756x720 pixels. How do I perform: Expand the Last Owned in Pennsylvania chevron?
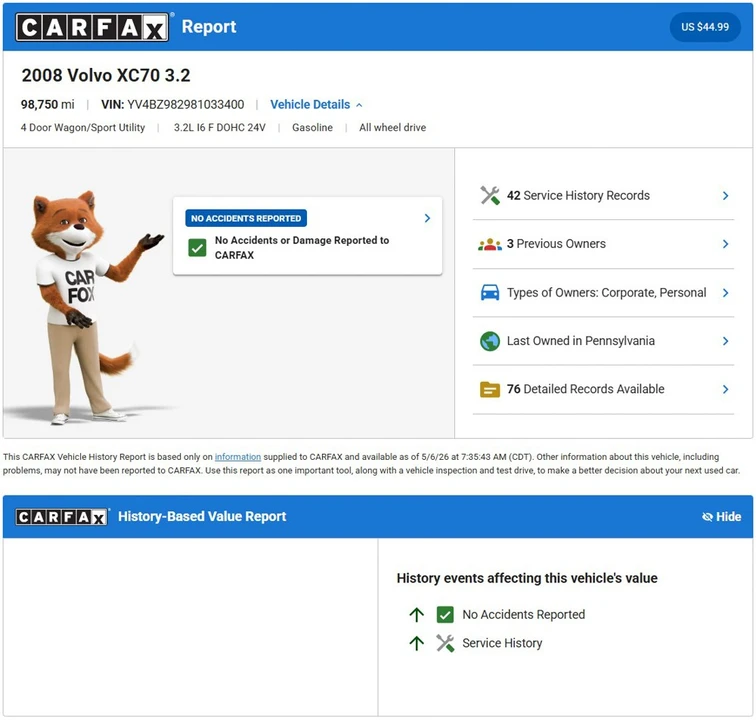[725, 341]
